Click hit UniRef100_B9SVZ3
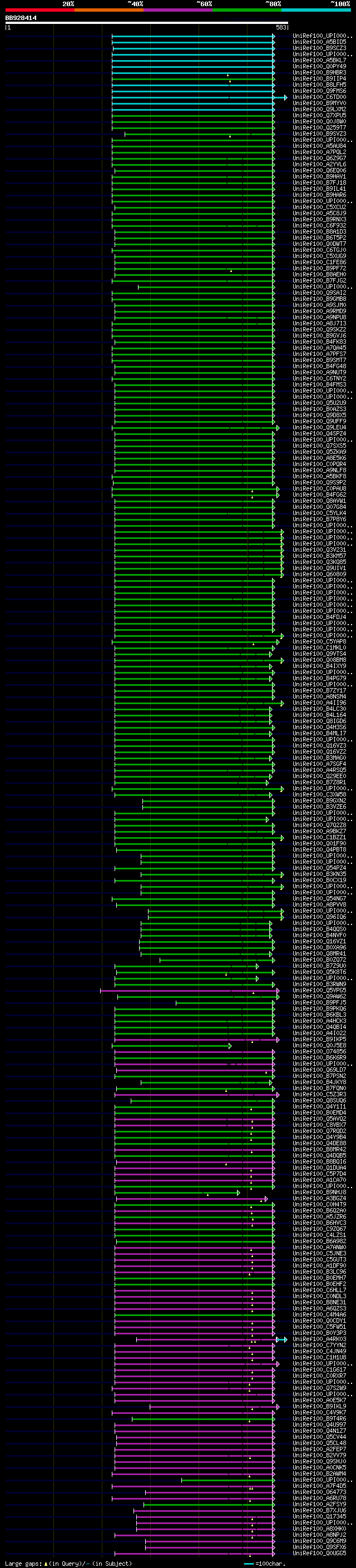This screenshot has width=356, height=1568. pyautogui.click(x=319, y=134)
